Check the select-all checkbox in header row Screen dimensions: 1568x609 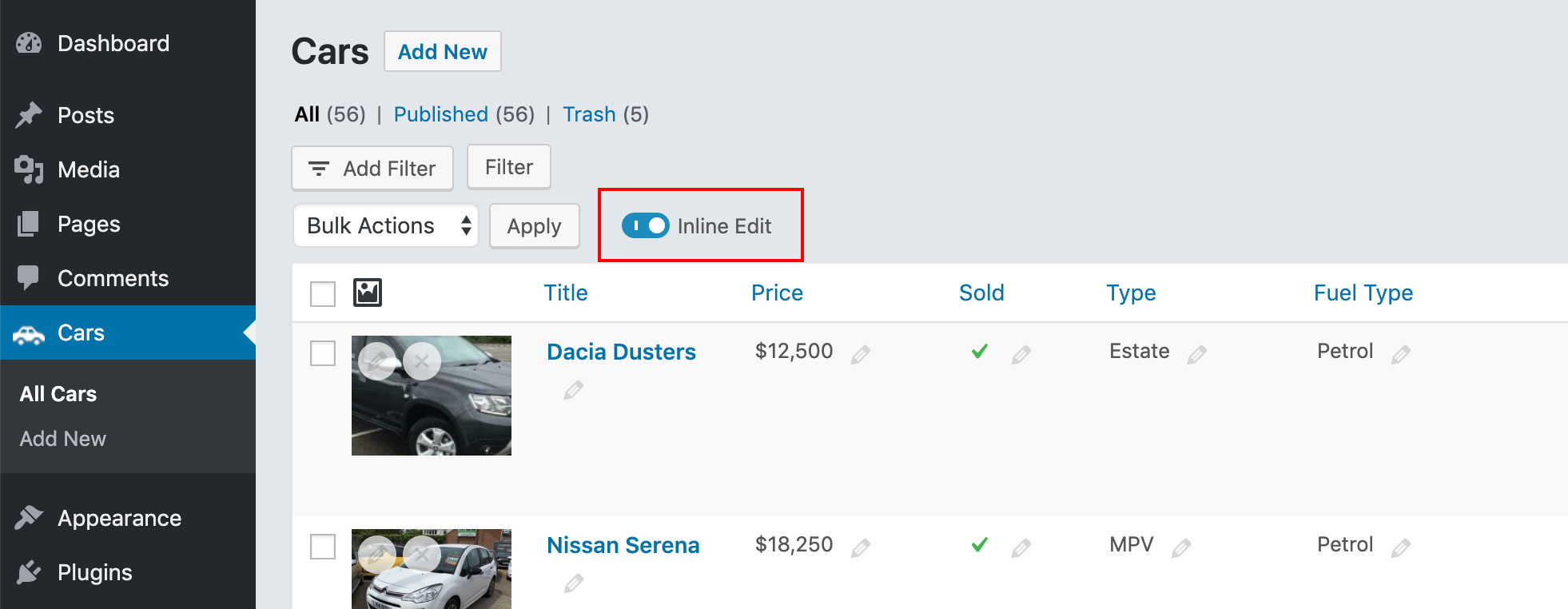[x=323, y=293]
